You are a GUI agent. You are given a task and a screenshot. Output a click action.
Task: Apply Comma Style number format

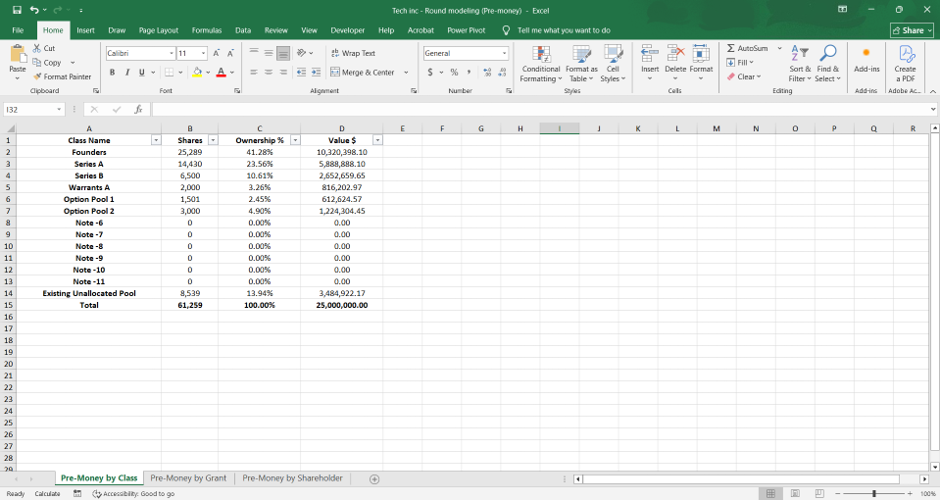tap(469, 72)
